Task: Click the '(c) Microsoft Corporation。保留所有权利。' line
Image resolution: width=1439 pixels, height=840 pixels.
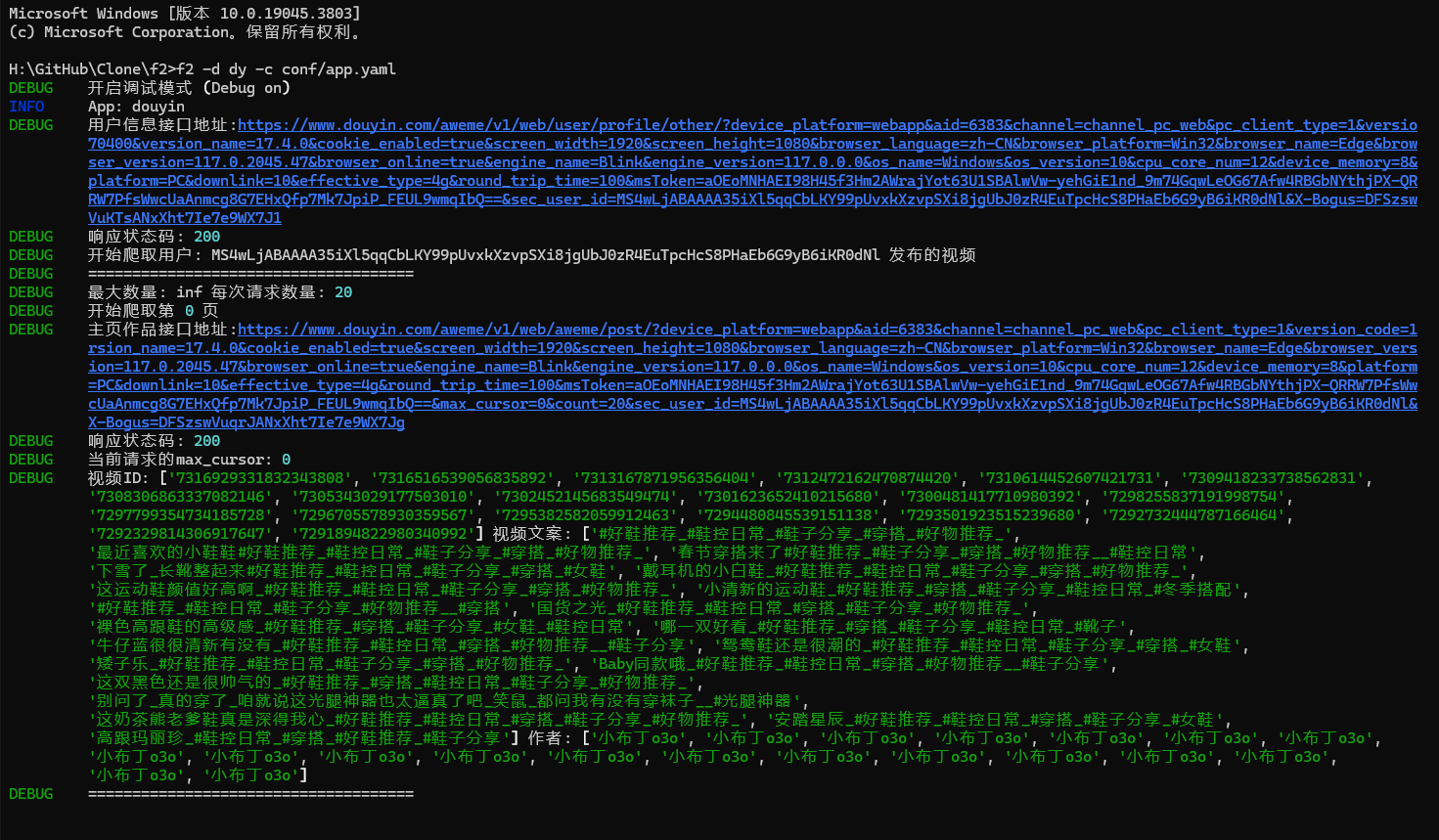Action: click(x=188, y=32)
